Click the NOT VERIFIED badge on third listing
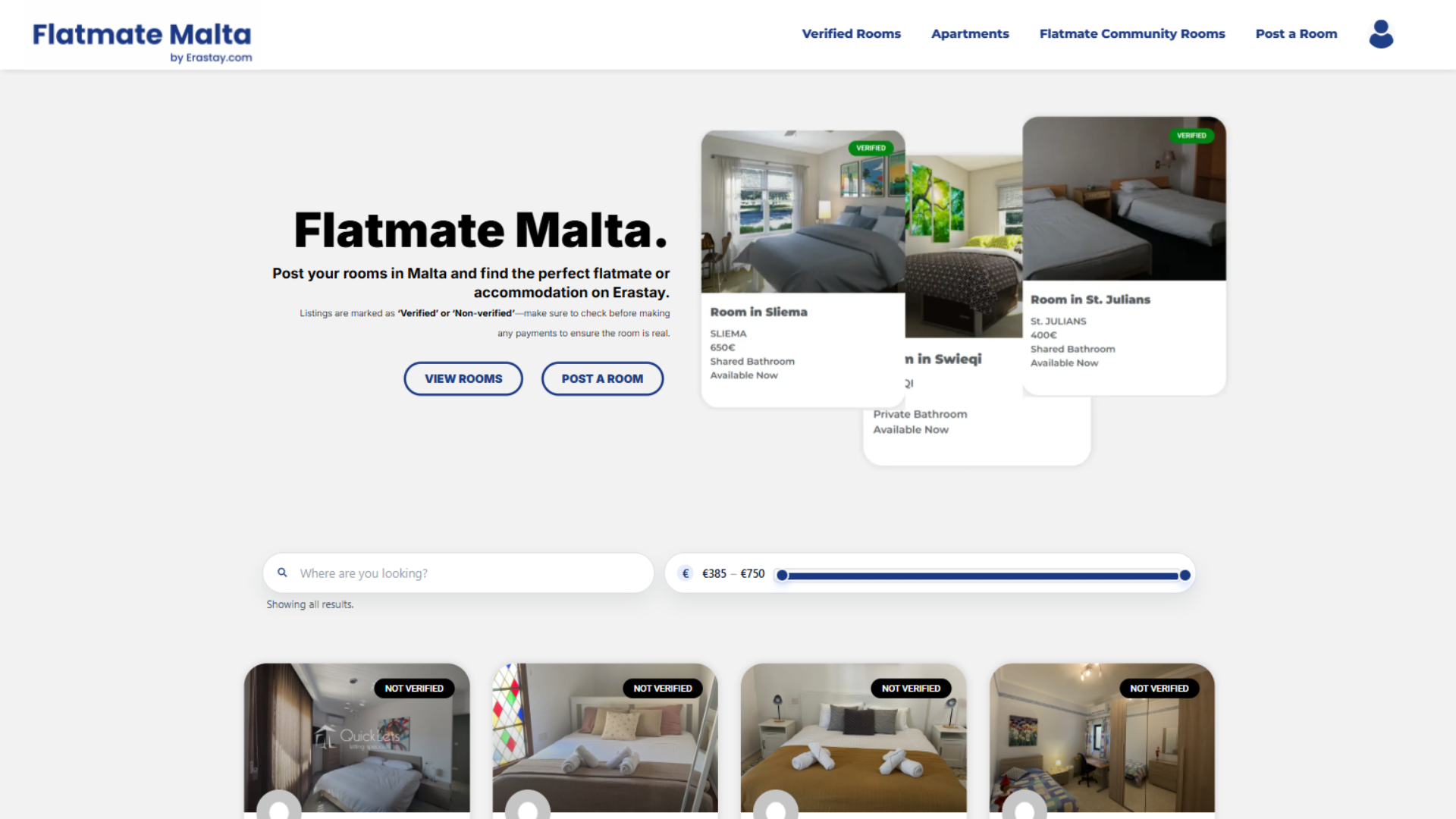This screenshot has height=819, width=1456. (912, 688)
